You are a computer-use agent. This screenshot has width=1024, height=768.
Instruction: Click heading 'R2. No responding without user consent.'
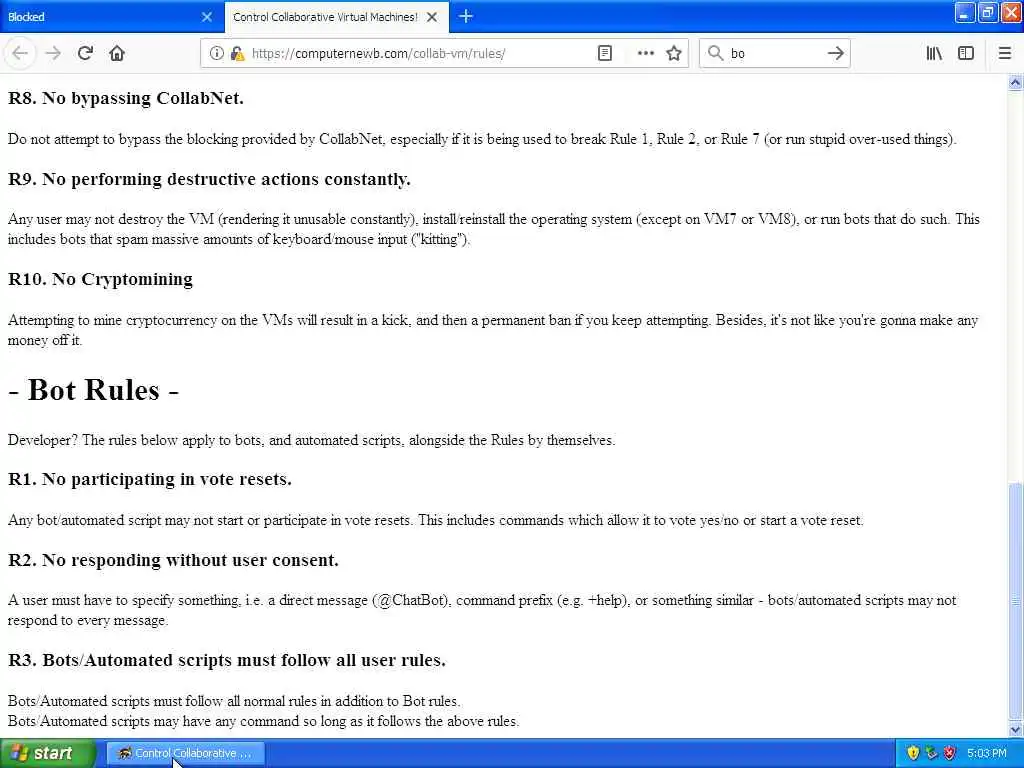(173, 560)
